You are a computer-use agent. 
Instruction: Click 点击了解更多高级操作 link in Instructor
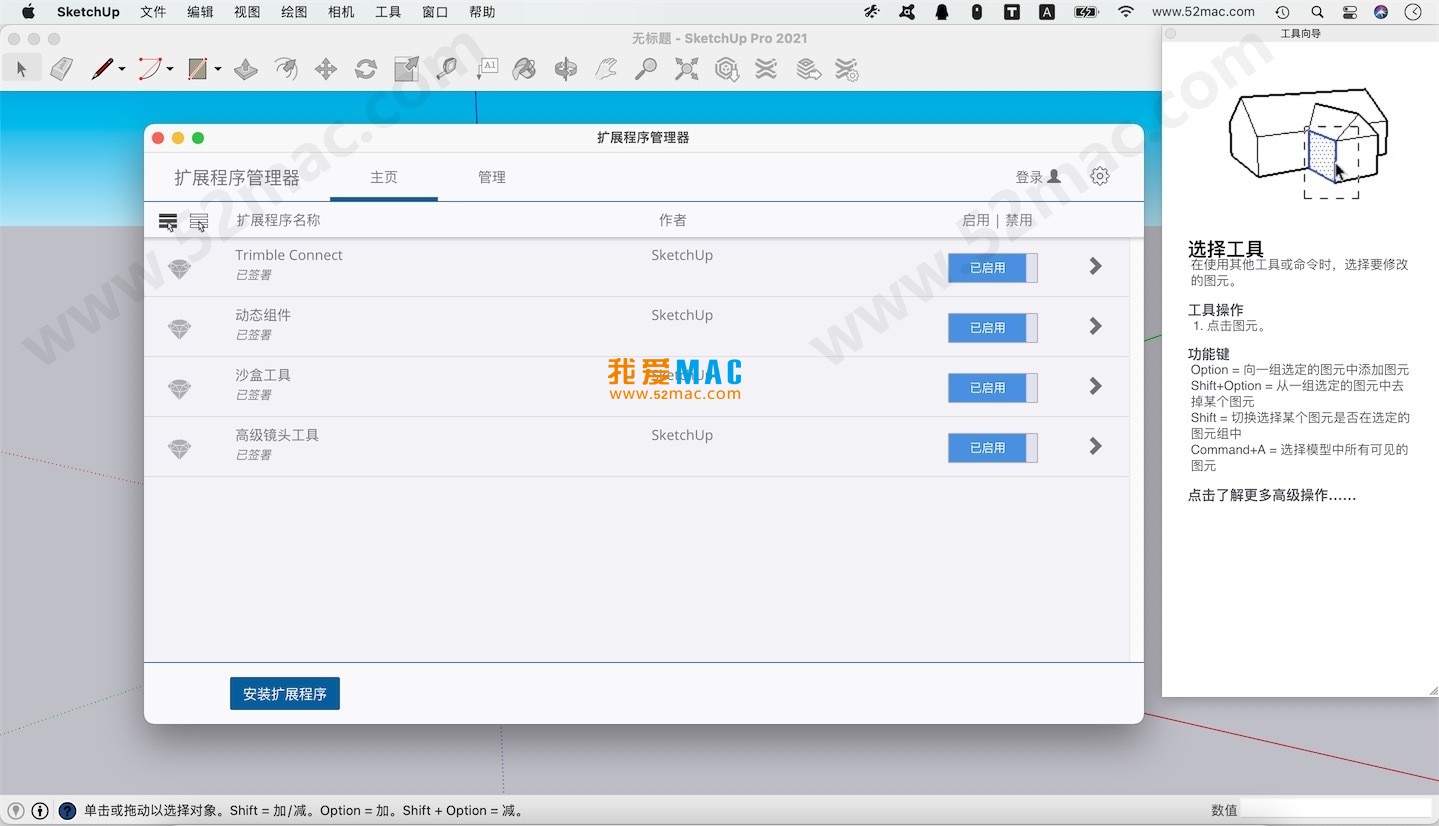[x=1272, y=495]
